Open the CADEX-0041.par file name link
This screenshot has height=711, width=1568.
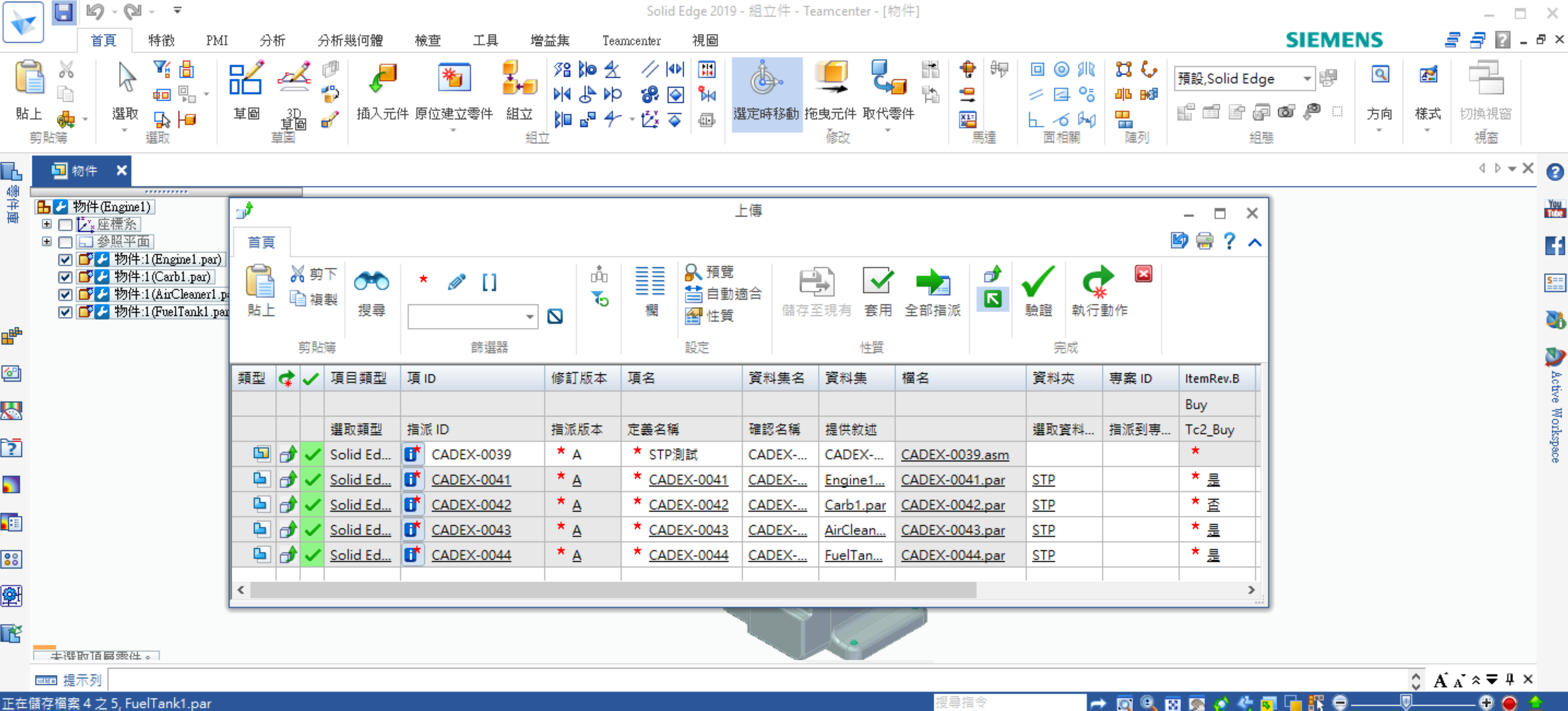click(953, 480)
